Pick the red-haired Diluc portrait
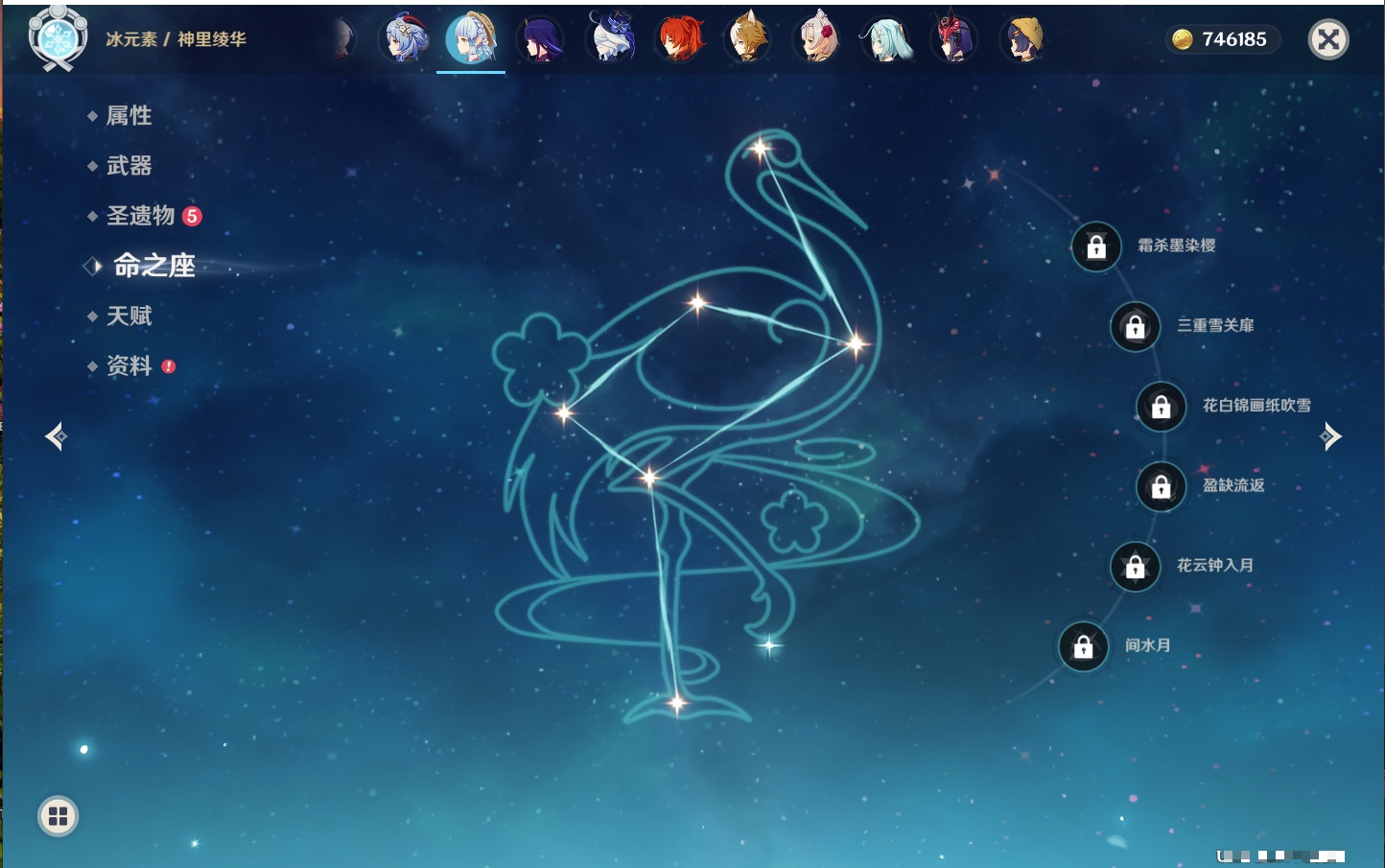This screenshot has height=868, width=1385. [x=680, y=39]
